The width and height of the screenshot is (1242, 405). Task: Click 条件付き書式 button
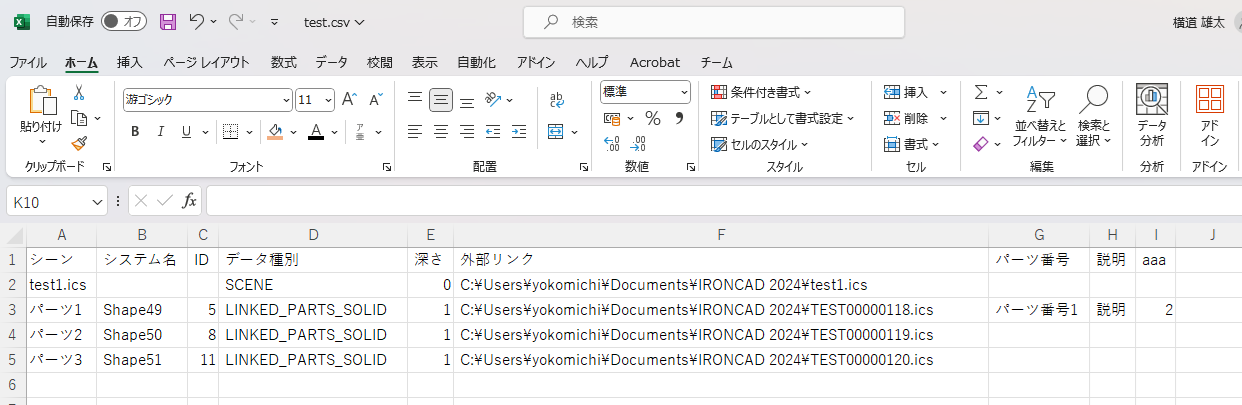tap(761, 92)
